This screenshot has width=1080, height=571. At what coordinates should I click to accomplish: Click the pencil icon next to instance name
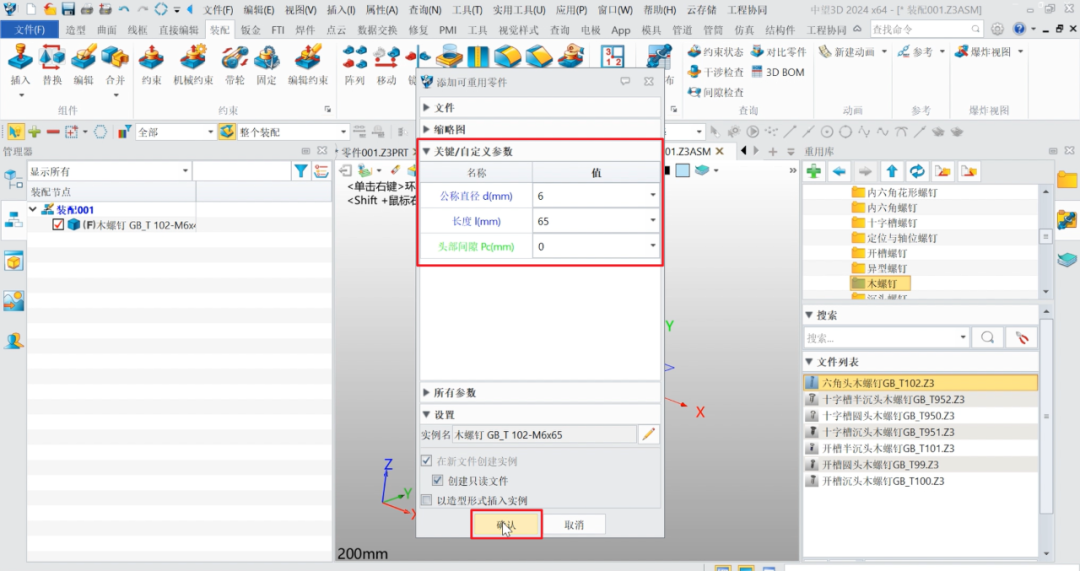point(648,434)
